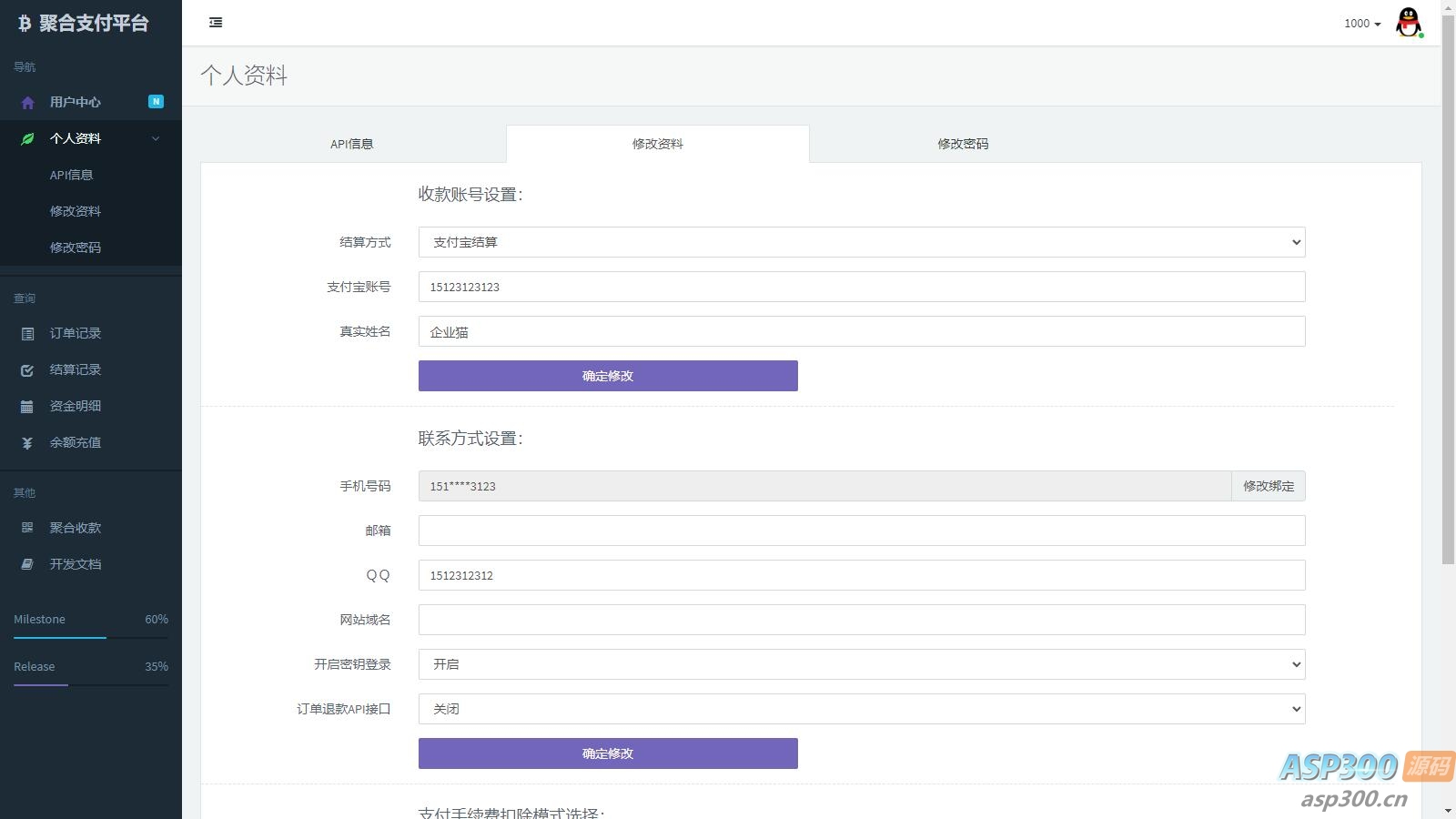Click the 开发文档 book icon
The width and height of the screenshot is (1456, 819).
[27, 564]
